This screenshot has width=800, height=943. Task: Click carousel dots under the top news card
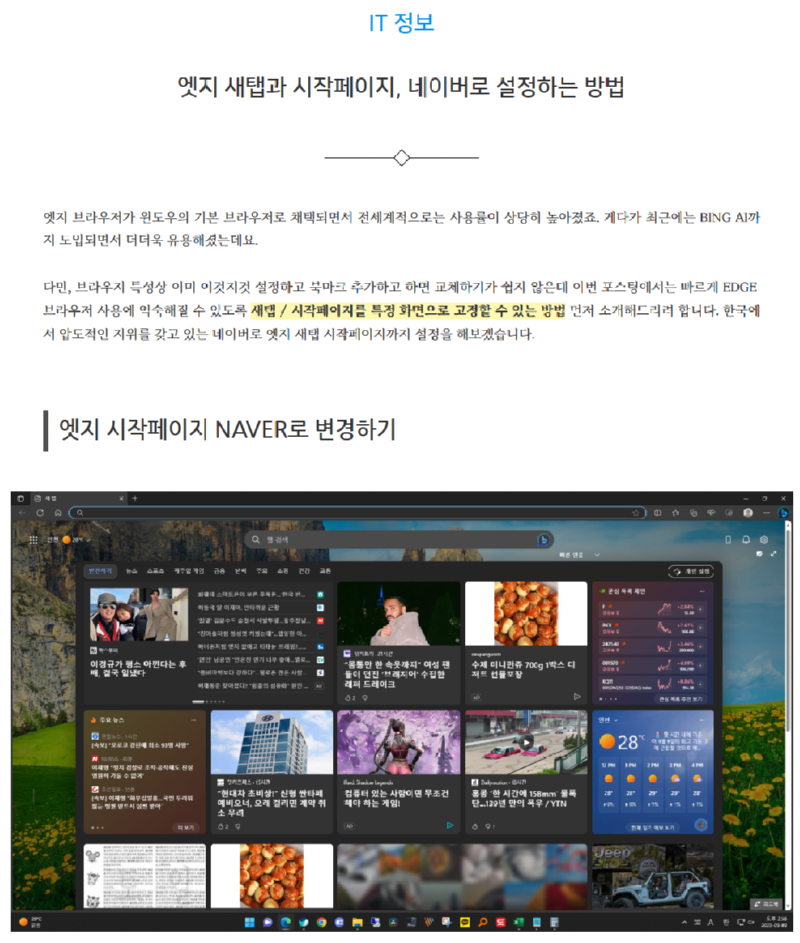point(208,701)
